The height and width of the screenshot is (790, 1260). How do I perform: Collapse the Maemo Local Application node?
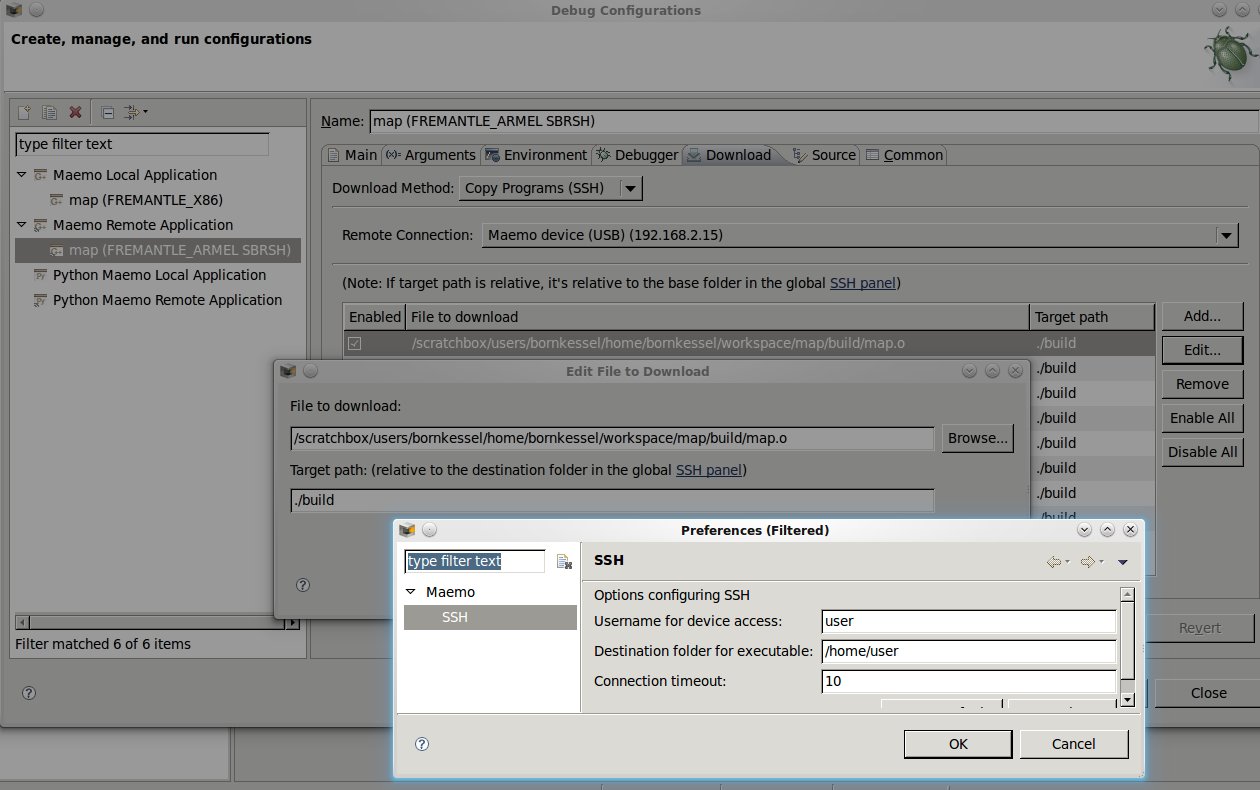pyautogui.click(x=22, y=175)
